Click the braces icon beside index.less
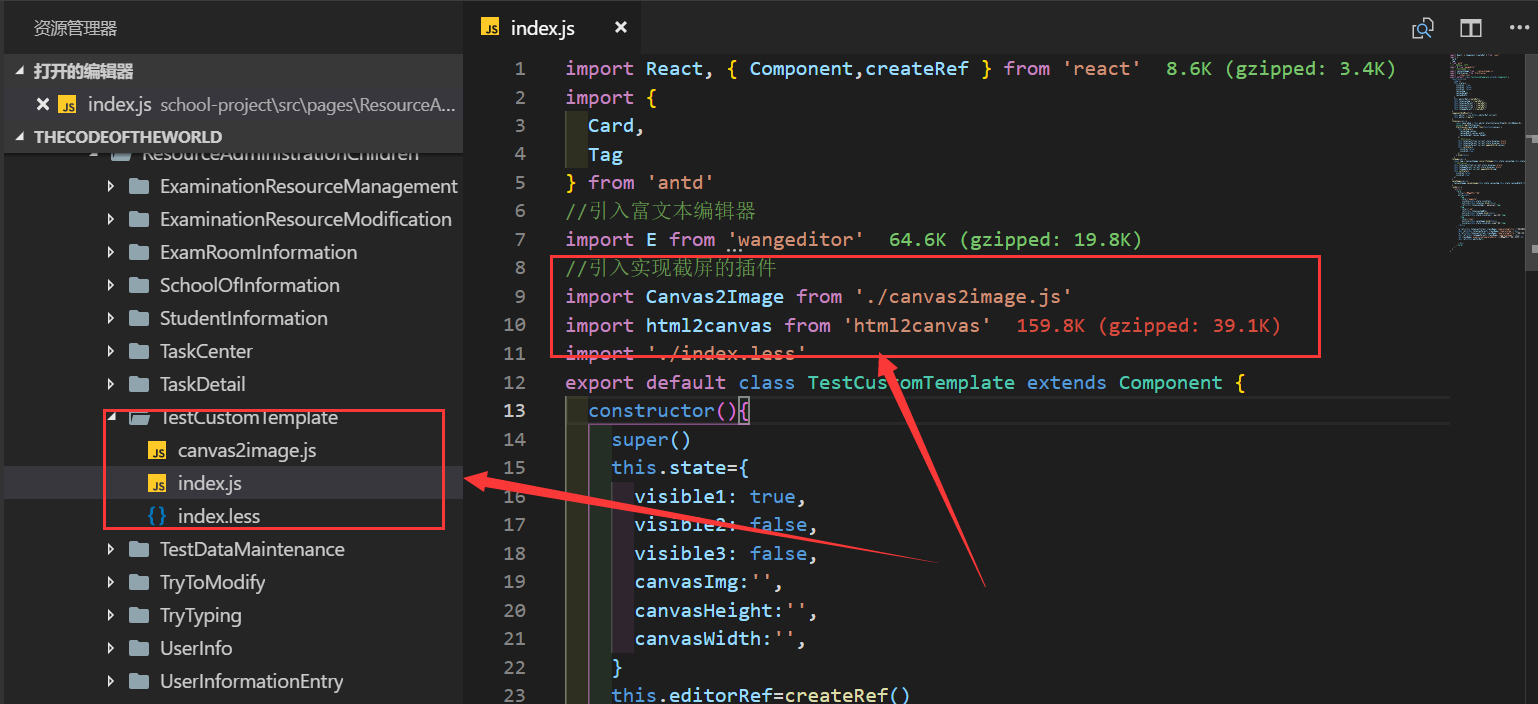The width and height of the screenshot is (1538, 704). (157, 517)
